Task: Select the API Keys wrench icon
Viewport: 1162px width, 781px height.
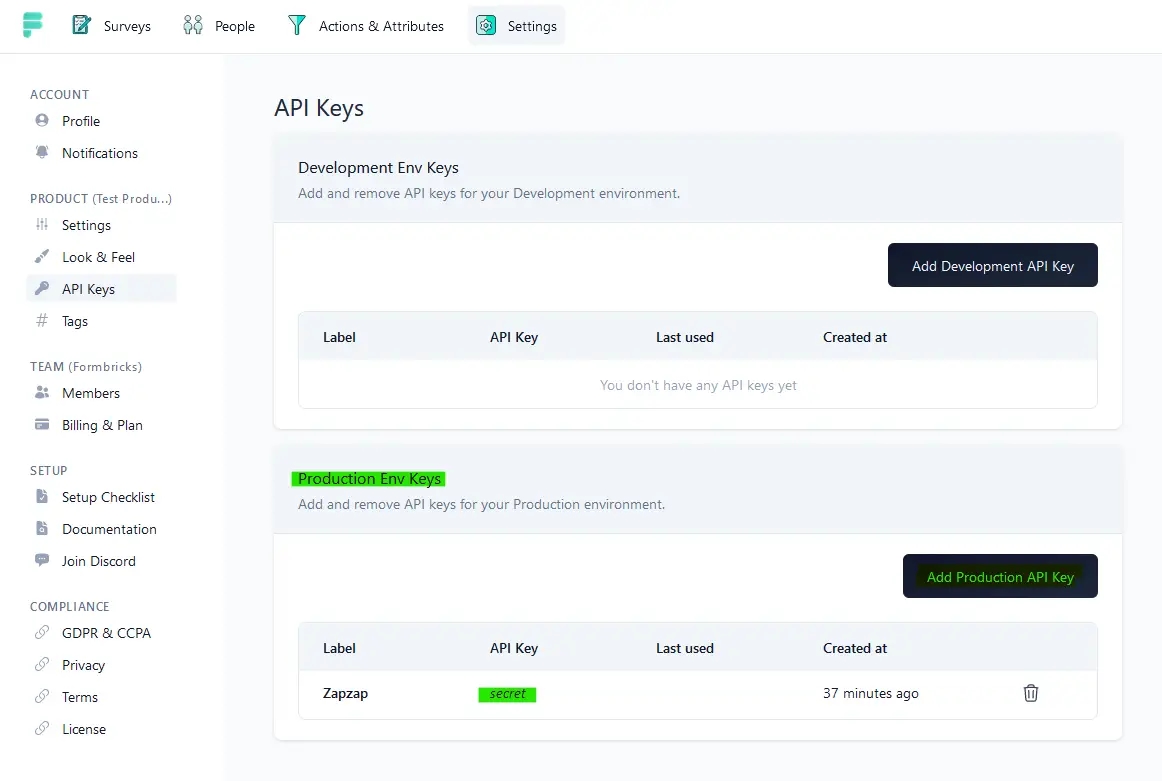Action: 43,289
